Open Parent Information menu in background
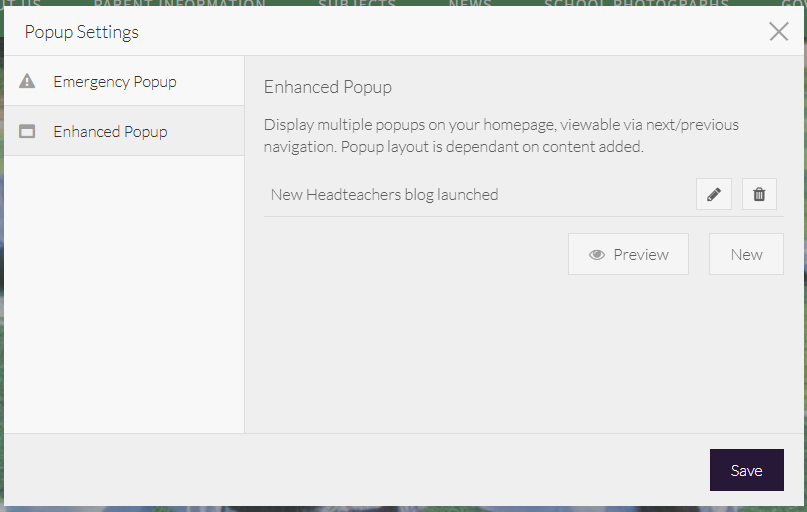The image size is (807, 512). [180, 4]
